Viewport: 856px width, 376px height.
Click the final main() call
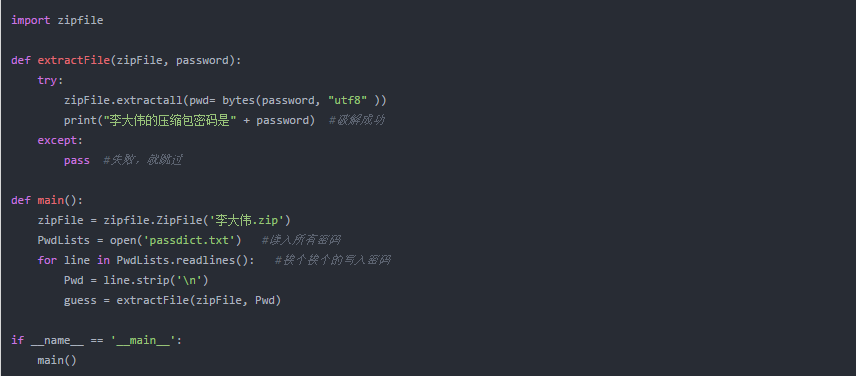pyautogui.click(x=57, y=360)
